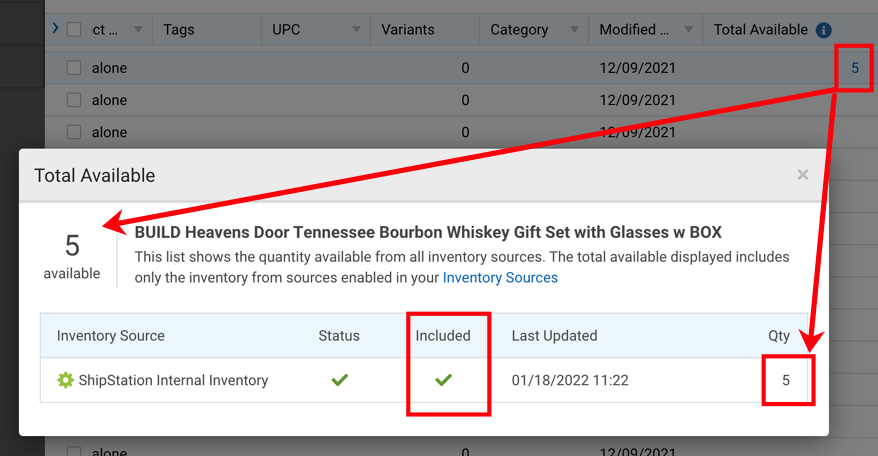Close the Total Available dialog
This screenshot has width=878, height=456.
pyautogui.click(x=802, y=175)
